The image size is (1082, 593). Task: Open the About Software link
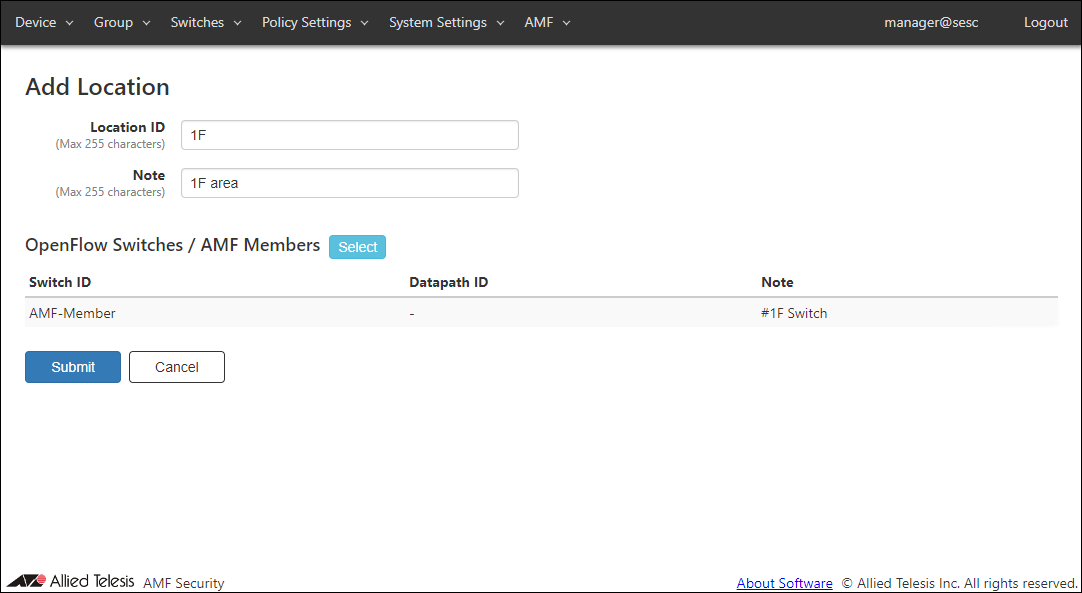pos(784,583)
